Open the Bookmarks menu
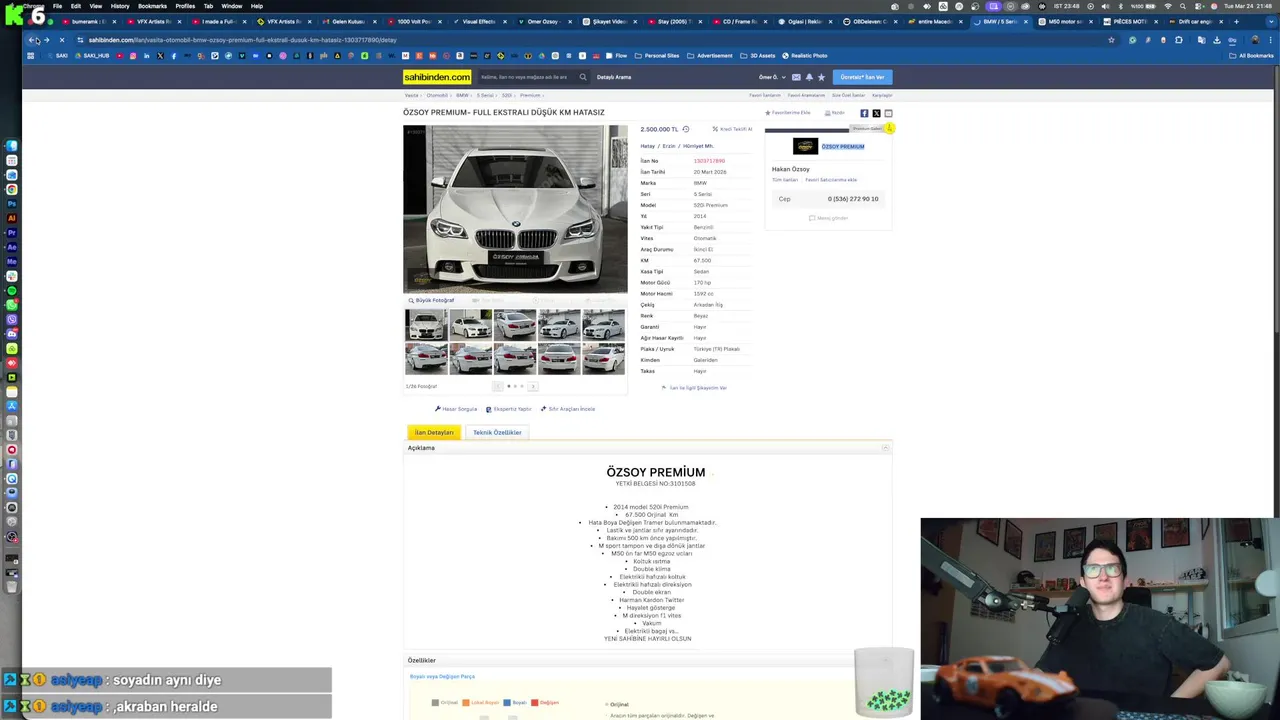 [x=152, y=6]
